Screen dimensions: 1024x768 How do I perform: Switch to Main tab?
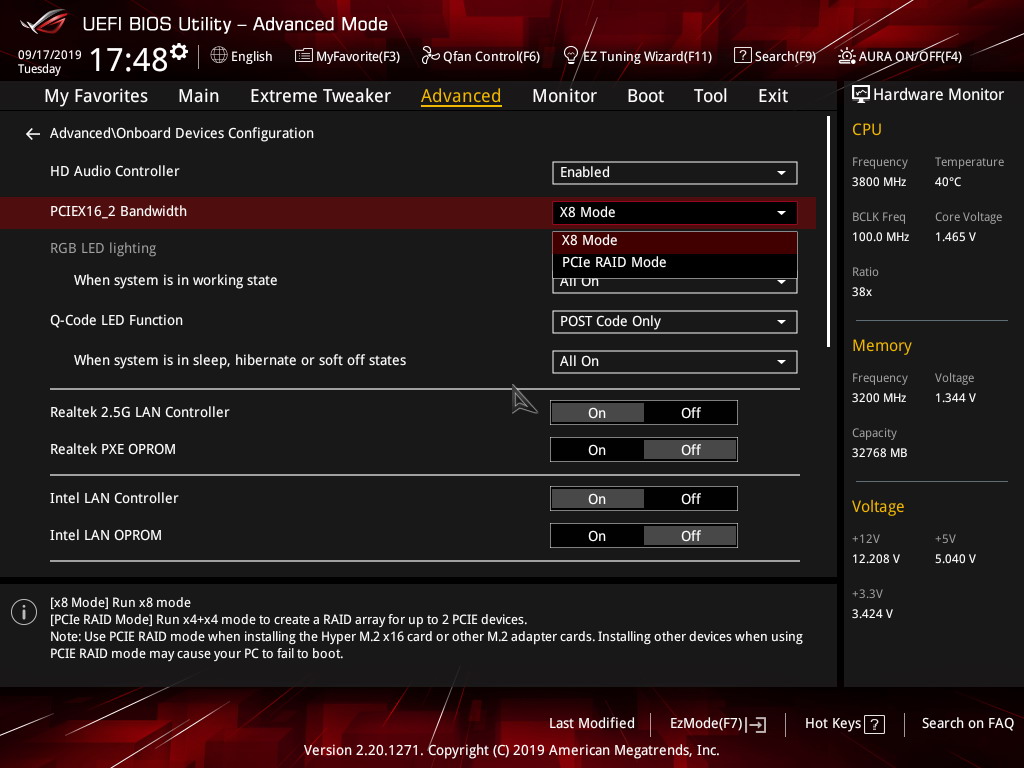point(199,96)
